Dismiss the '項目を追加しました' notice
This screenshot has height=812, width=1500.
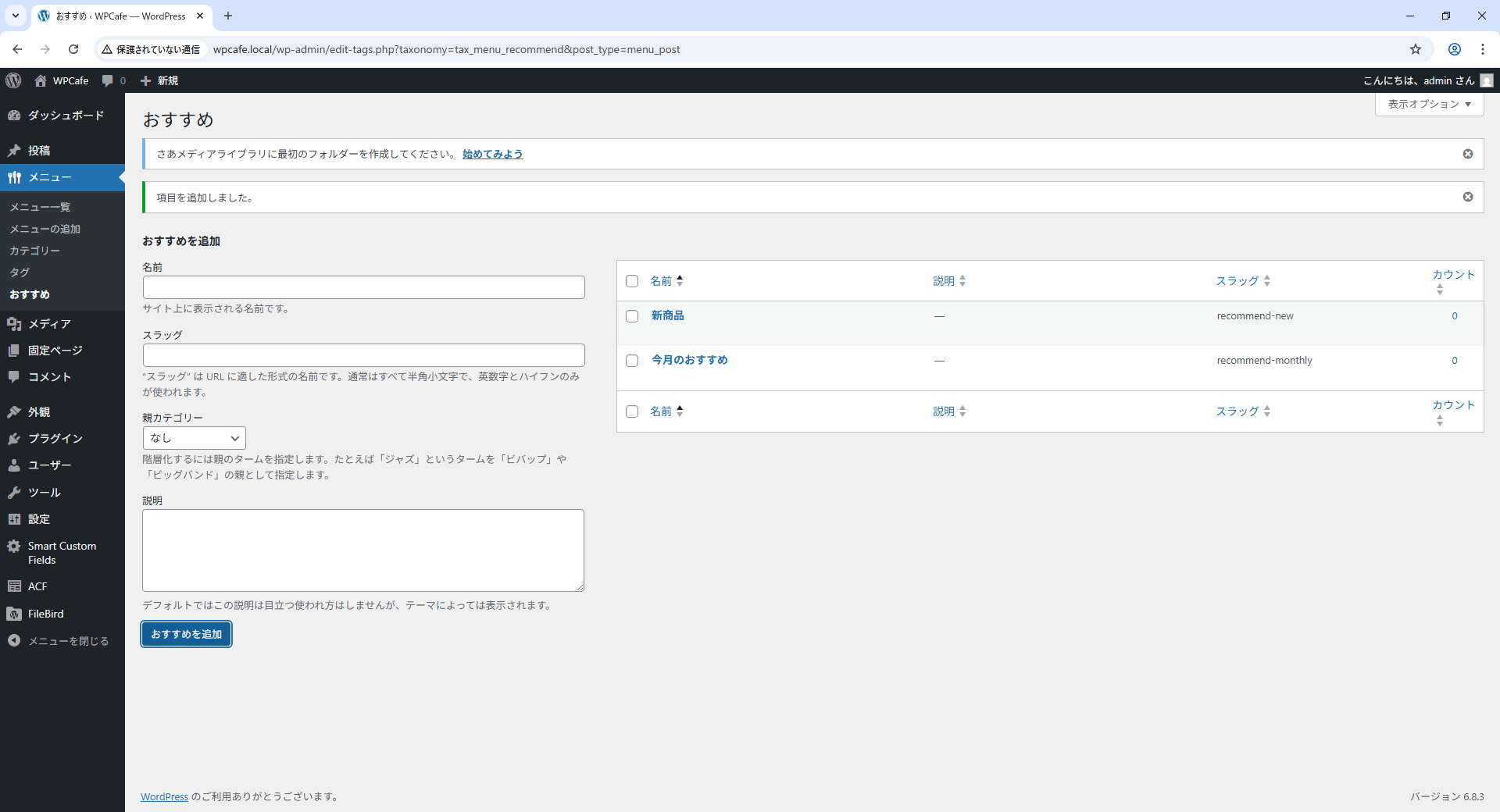[x=1467, y=197]
